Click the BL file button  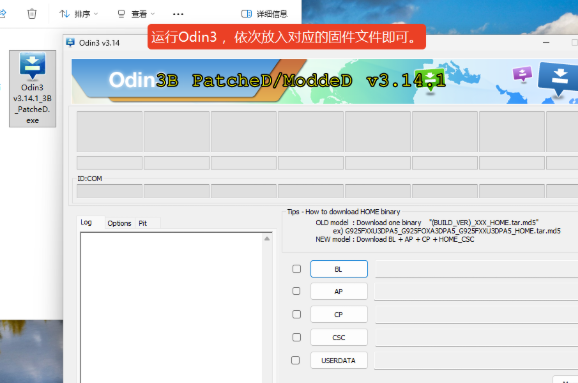(339, 269)
